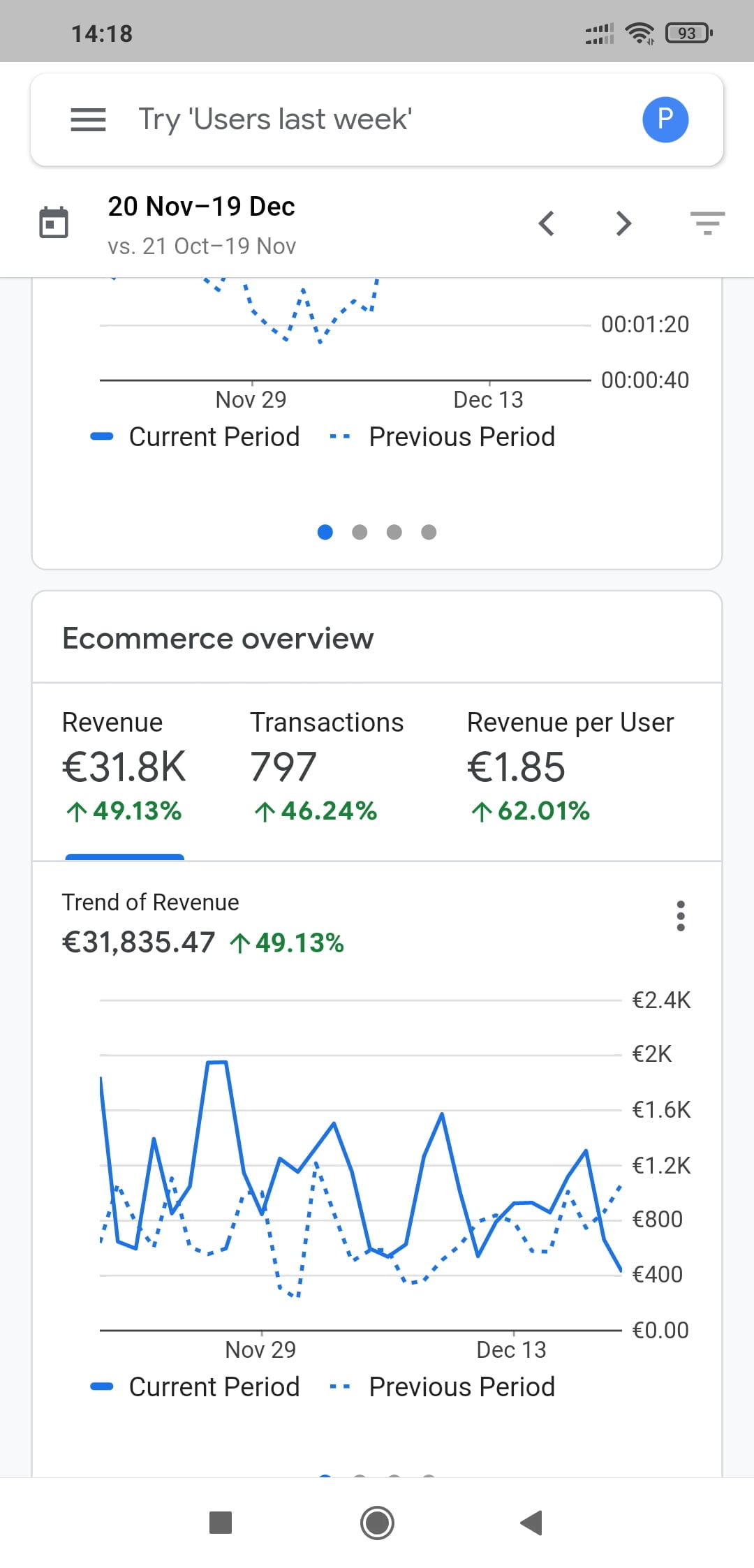Tap the blue P account avatar

pyautogui.click(x=665, y=119)
